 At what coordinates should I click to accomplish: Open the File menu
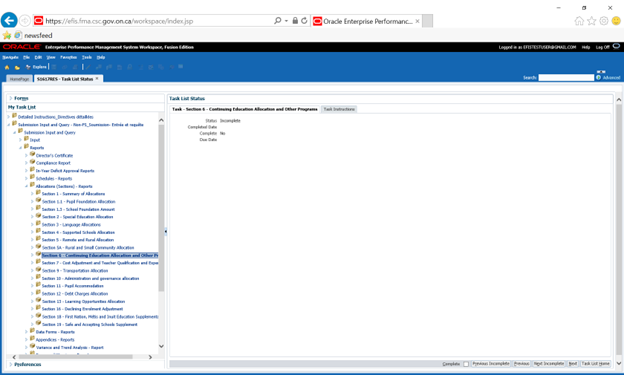(x=26, y=57)
